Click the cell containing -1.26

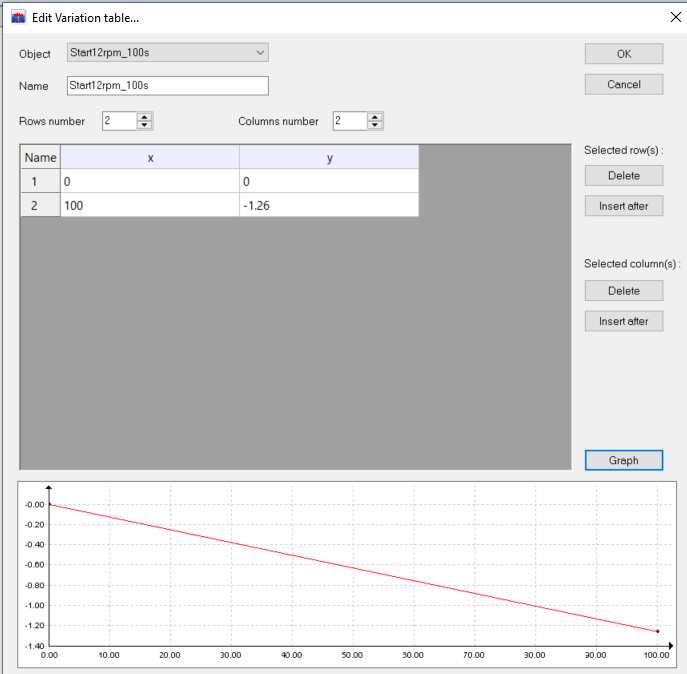329,204
